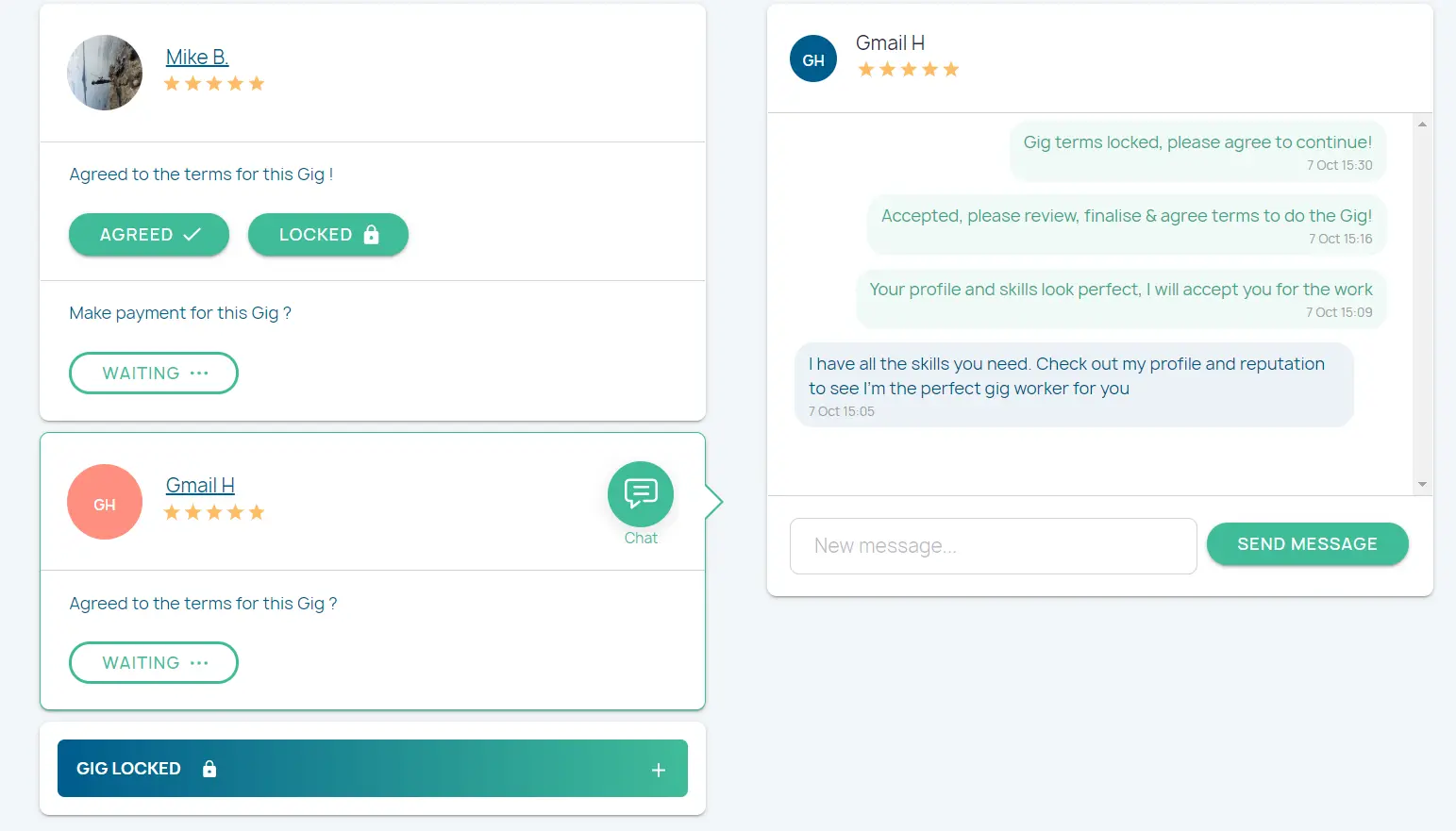The image size is (1456, 831).
Task: Click the lock icon on GIG LOCKED bar
Action: [209, 769]
